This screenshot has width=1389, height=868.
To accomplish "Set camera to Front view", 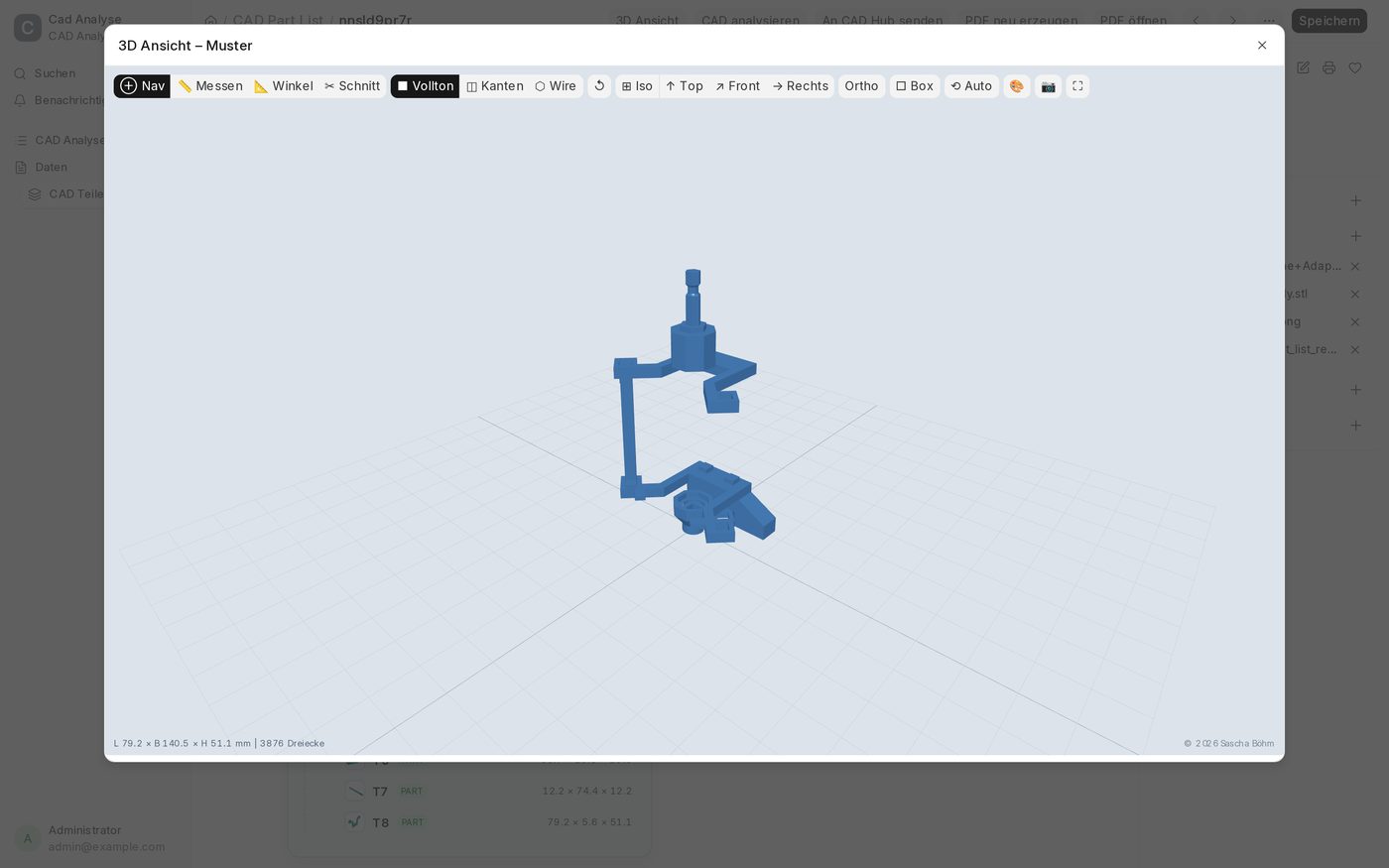I will pyautogui.click(x=737, y=86).
